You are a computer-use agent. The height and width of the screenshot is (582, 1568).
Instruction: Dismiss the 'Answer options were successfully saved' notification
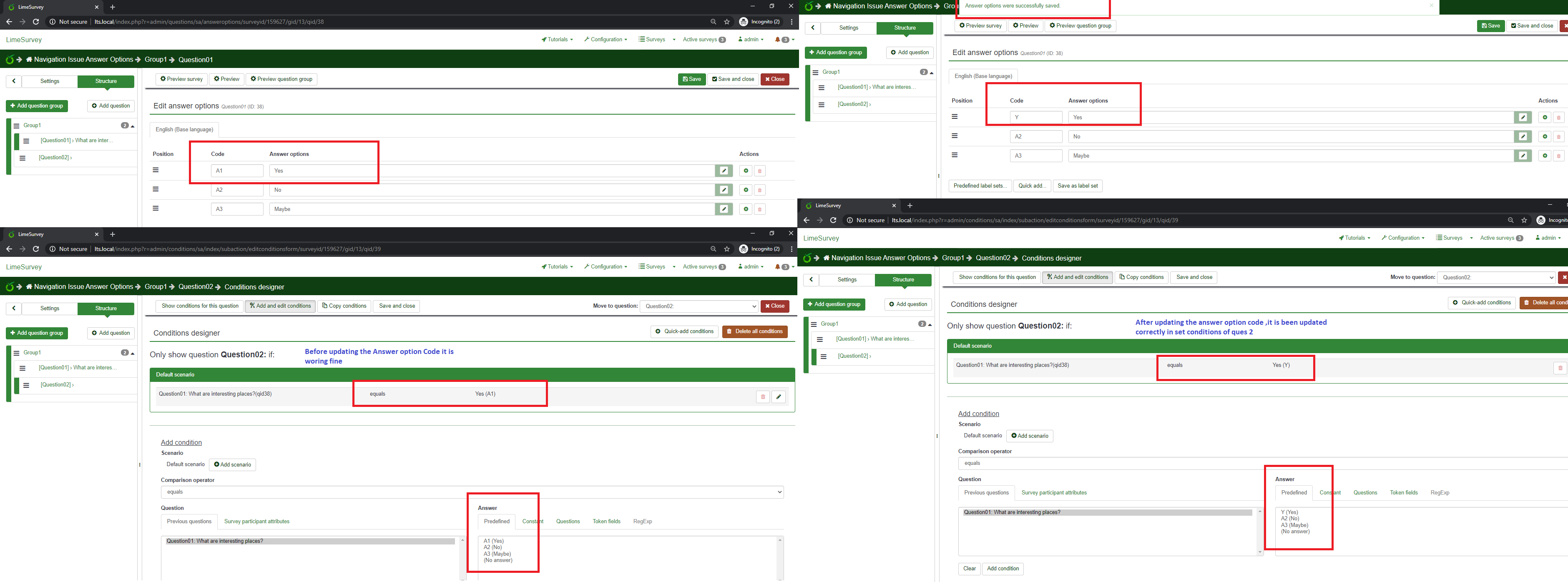pyautogui.click(x=1431, y=5)
